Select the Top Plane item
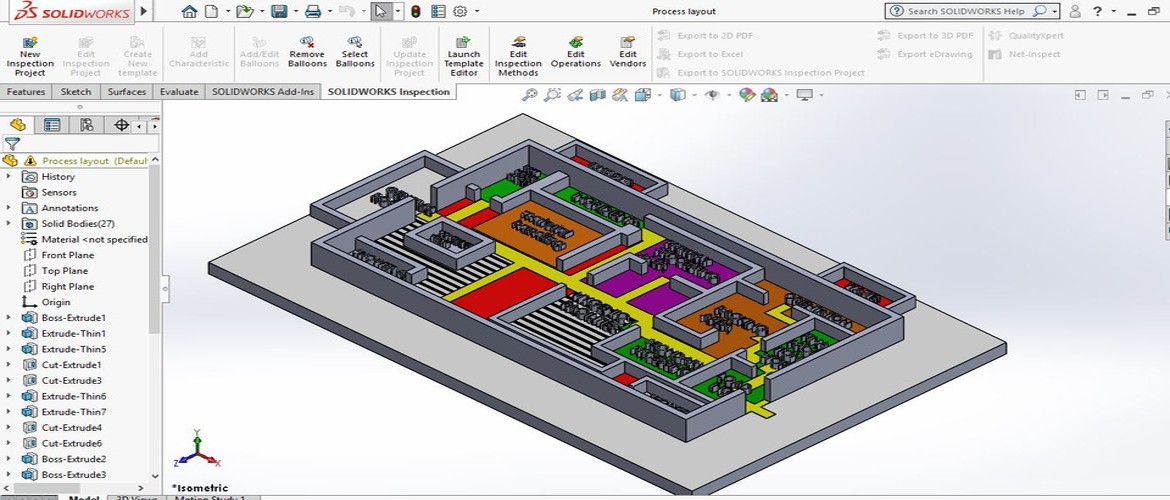 (64, 271)
